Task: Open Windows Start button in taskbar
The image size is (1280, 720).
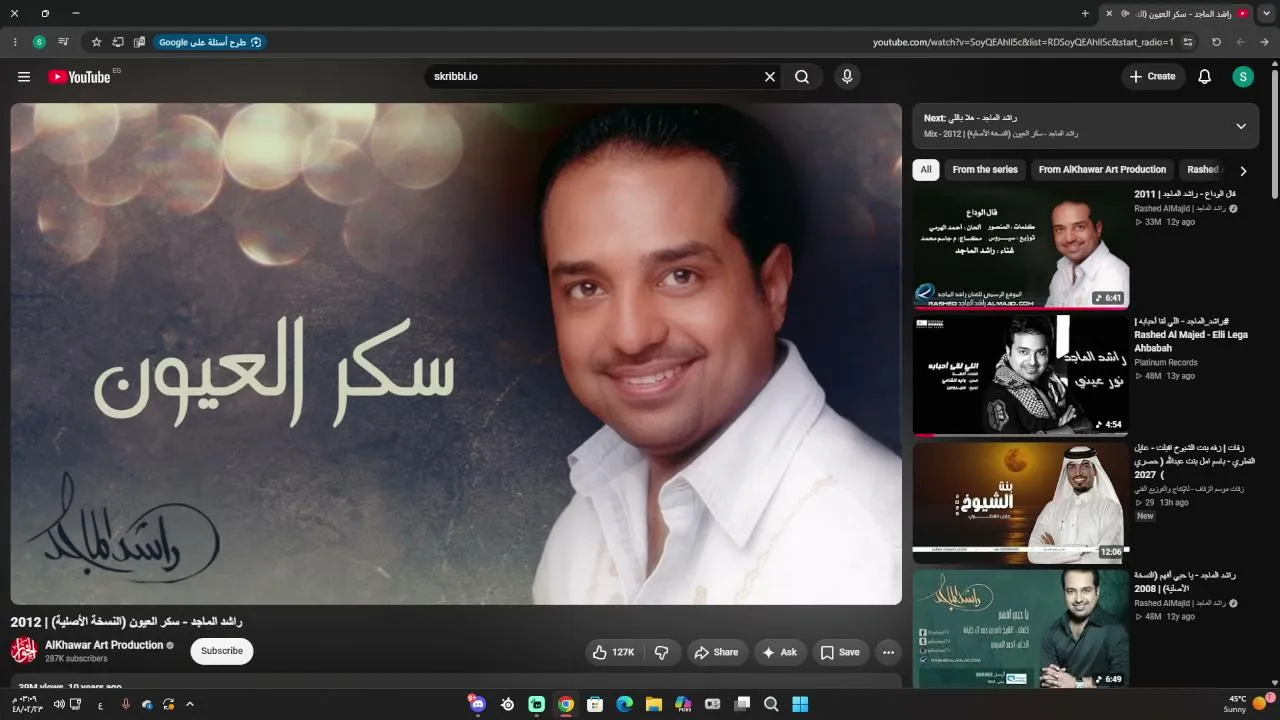Action: tap(800, 704)
